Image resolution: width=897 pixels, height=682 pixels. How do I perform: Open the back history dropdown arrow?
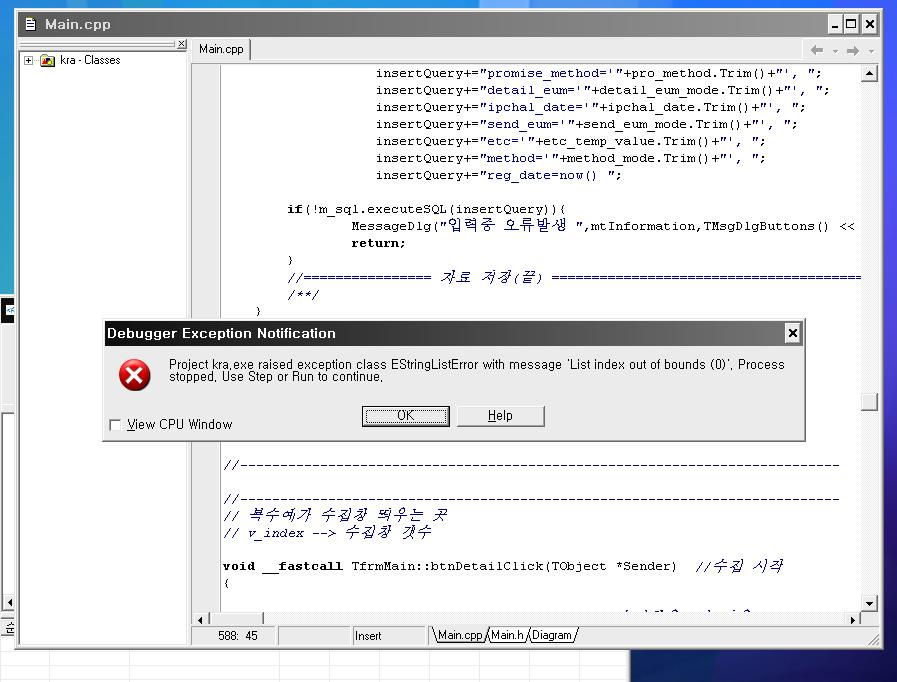point(834,51)
